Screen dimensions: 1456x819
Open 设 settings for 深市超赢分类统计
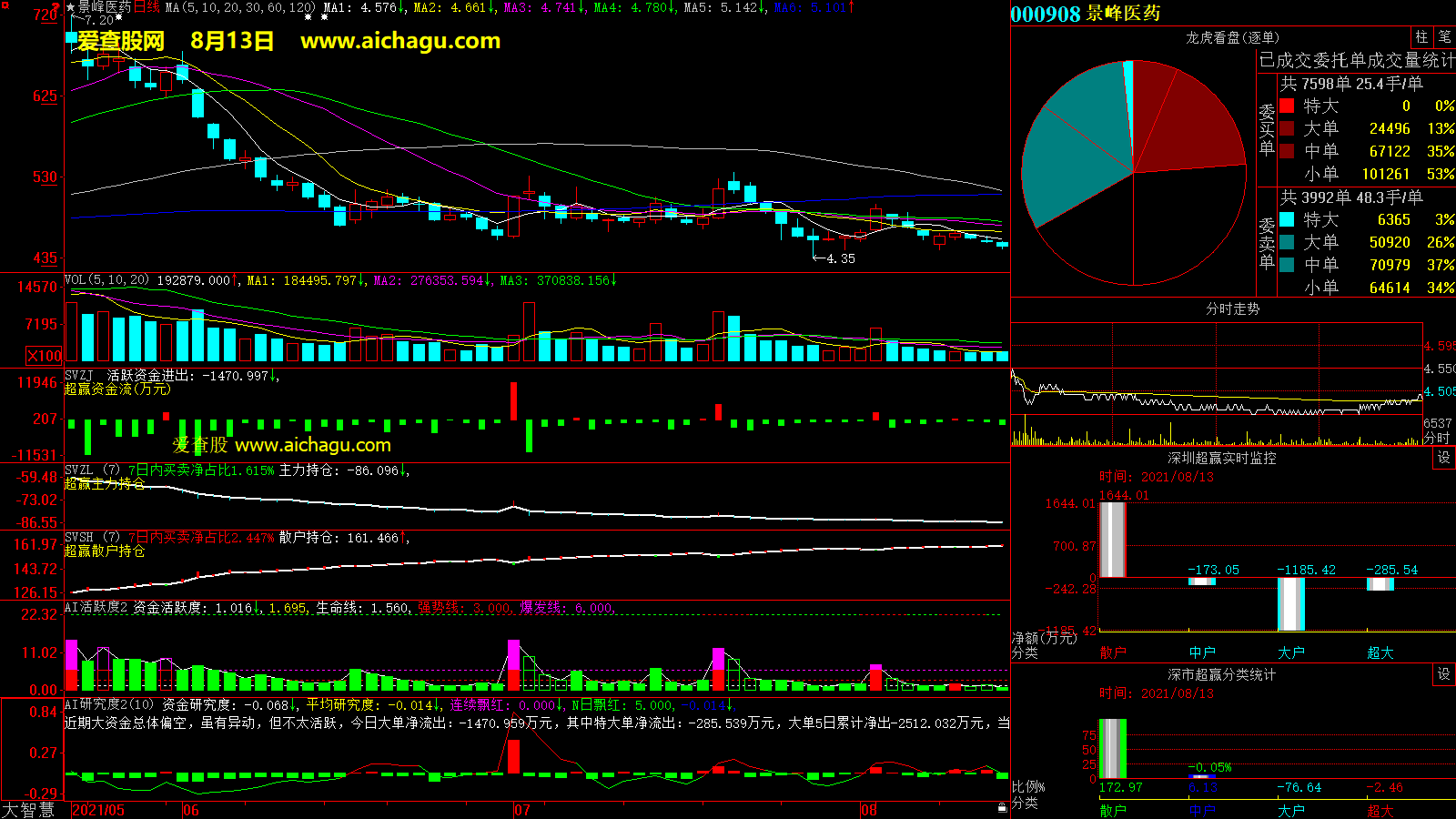(x=1444, y=674)
